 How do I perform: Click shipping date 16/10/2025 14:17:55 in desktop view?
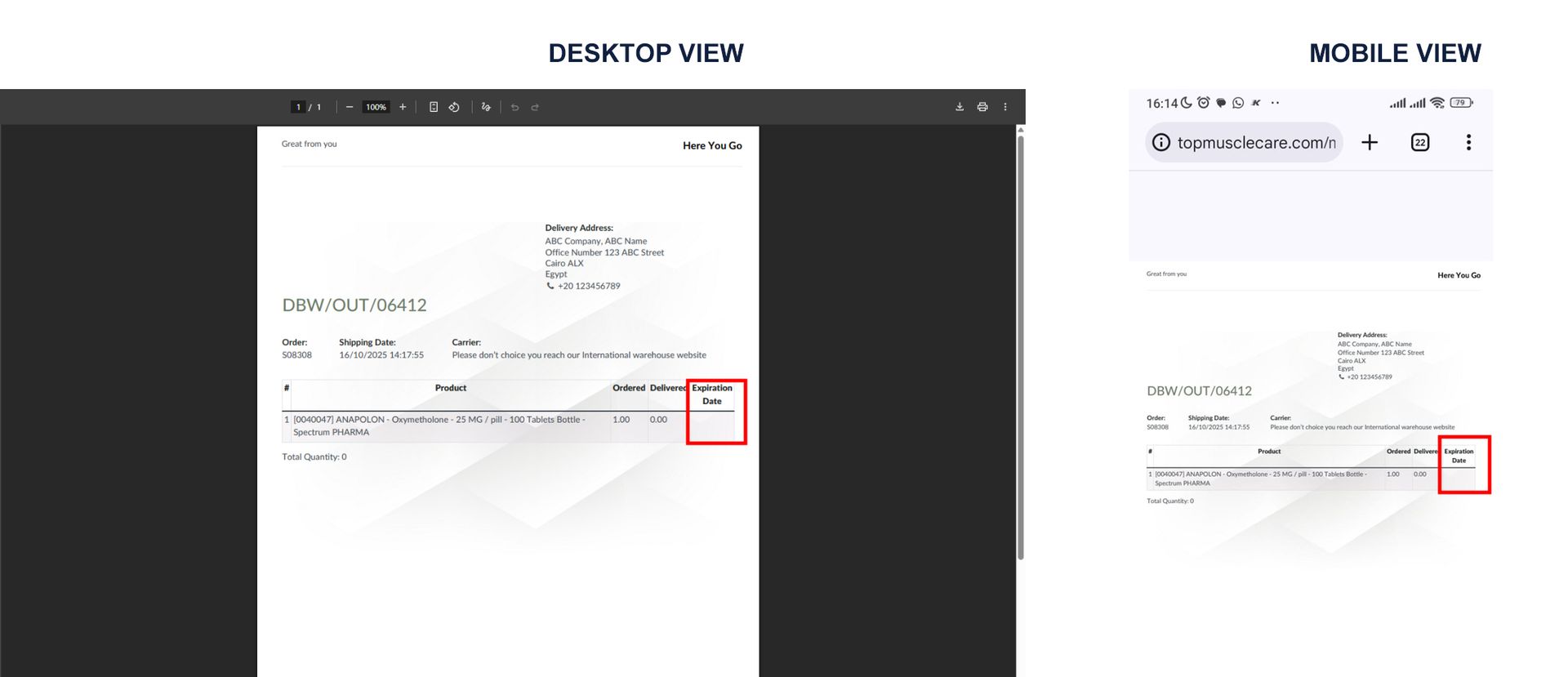coord(381,355)
